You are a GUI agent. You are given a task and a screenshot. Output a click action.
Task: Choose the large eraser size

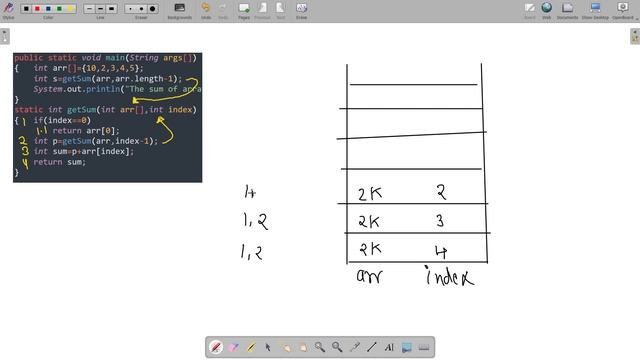153,9
